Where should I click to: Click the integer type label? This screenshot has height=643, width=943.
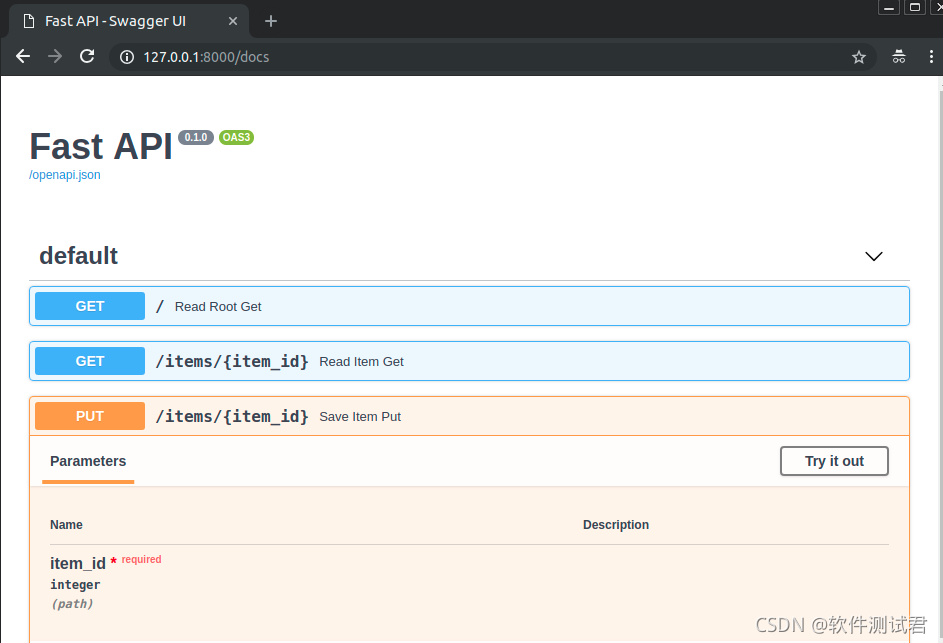pos(75,585)
